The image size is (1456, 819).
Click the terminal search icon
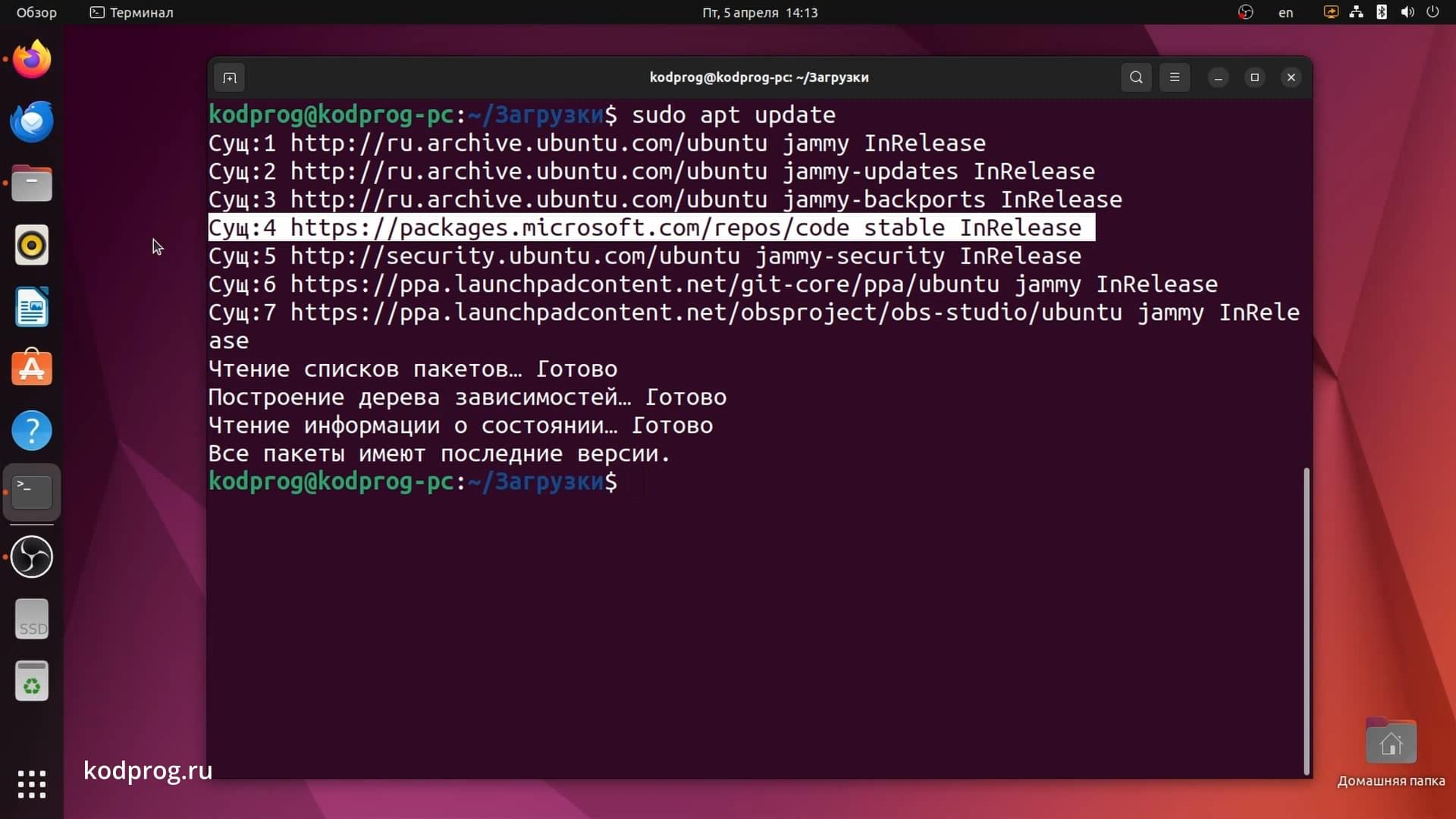(1136, 77)
